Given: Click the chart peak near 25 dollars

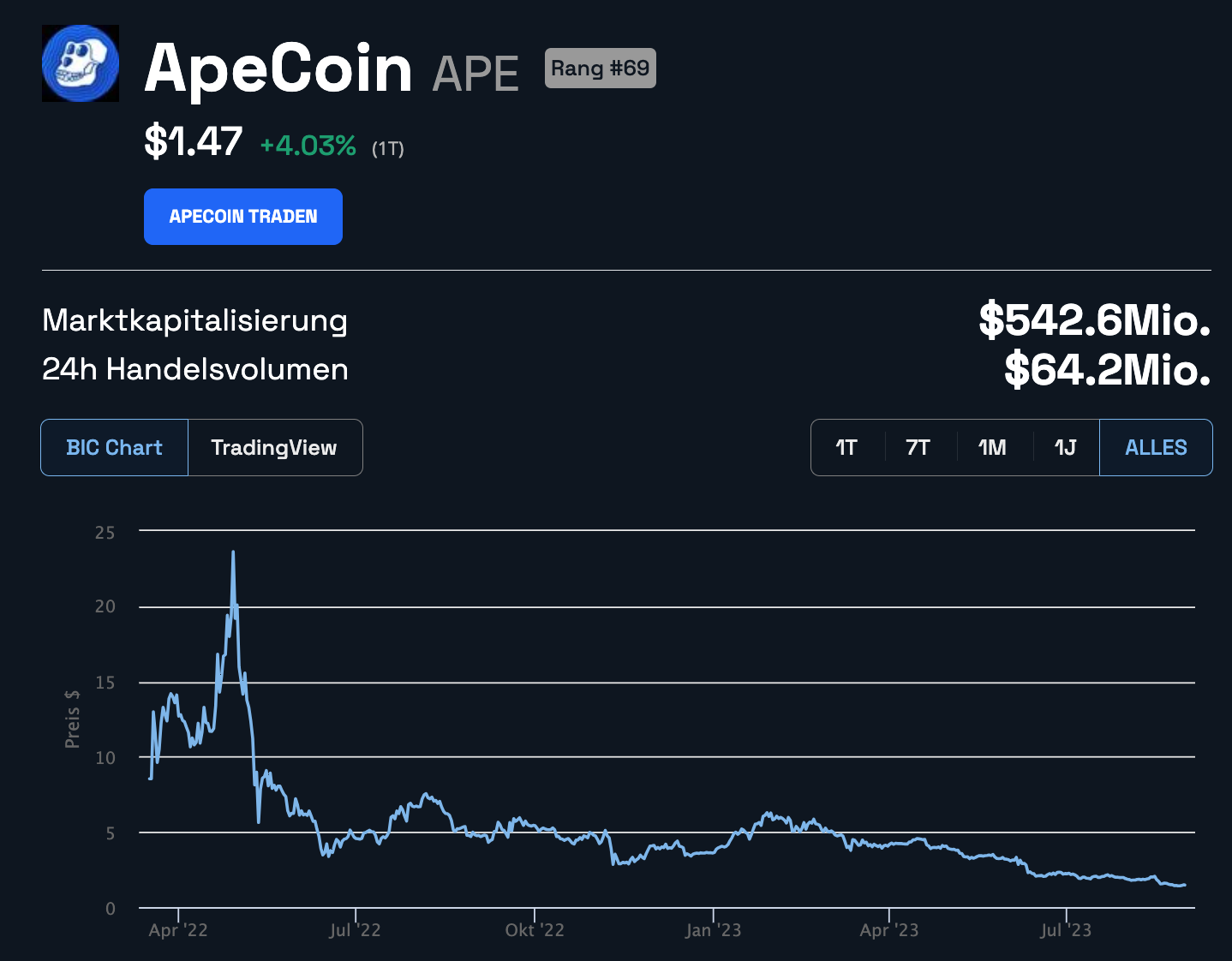Looking at the screenshot, I should pos(233,553).
